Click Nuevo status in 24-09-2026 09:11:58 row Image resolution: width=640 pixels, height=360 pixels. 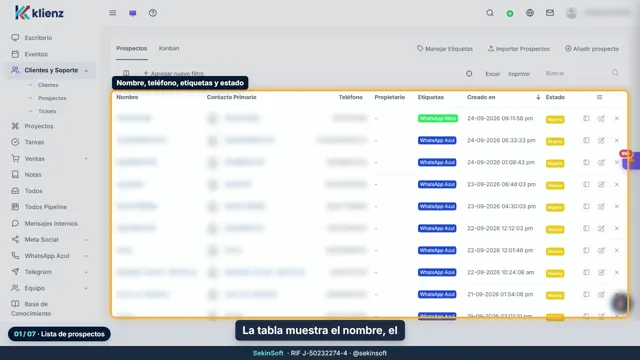(x=555, y=120)
